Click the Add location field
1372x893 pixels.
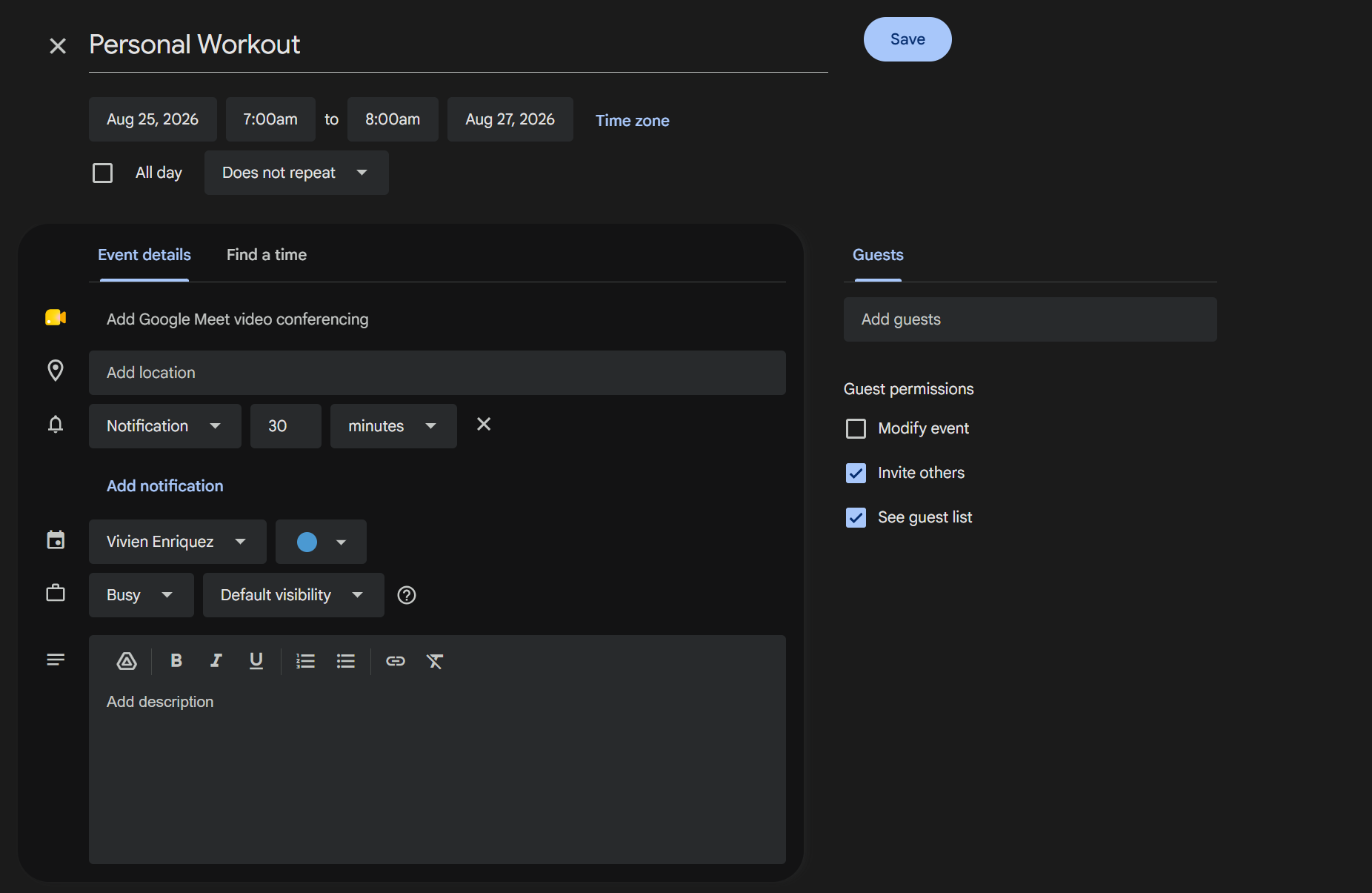click(x=437, y=373)
